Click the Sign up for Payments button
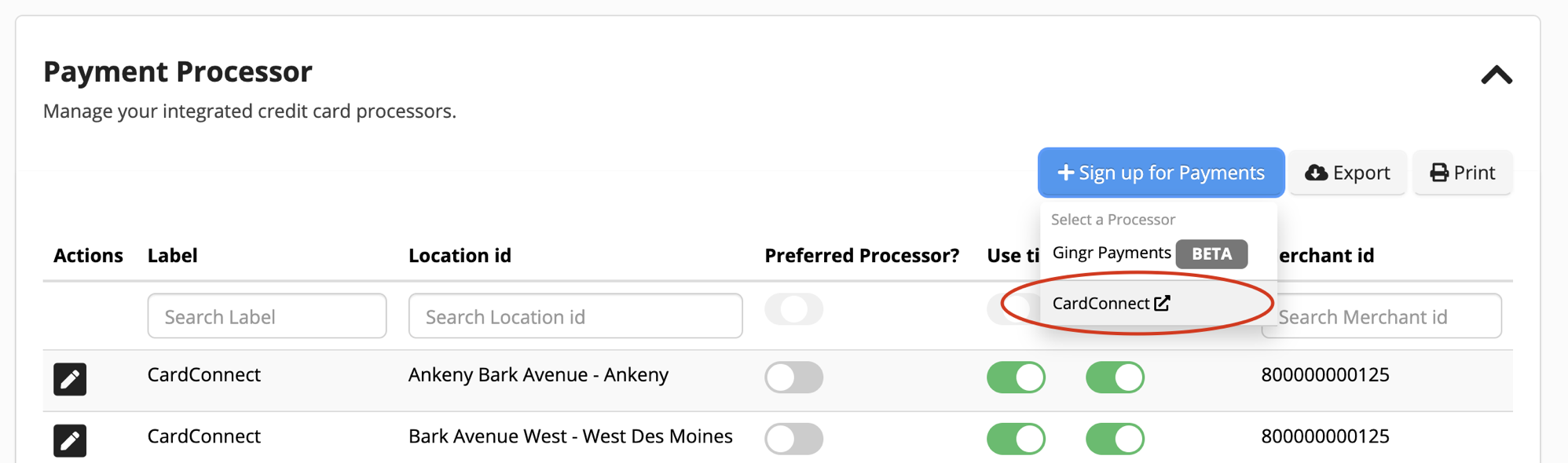The height and width of the screenshot is (463, 1568). pos(1160,172)
